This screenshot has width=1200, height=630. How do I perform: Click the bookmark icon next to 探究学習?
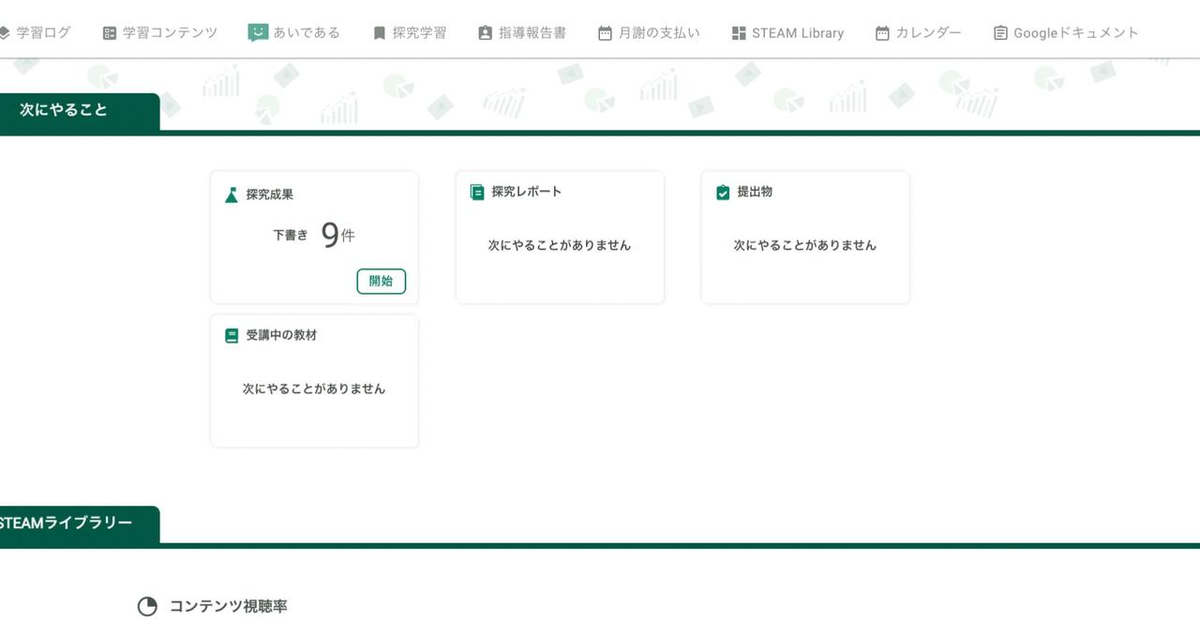[x=377, y=31]
